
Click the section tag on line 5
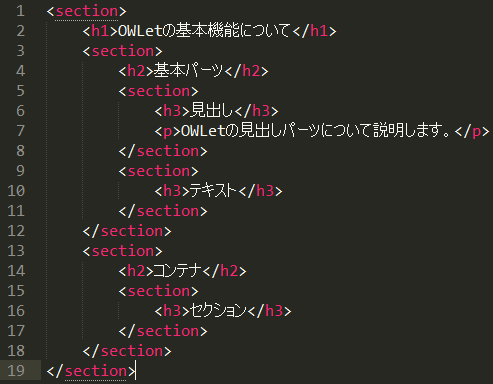tap(158, 91)
